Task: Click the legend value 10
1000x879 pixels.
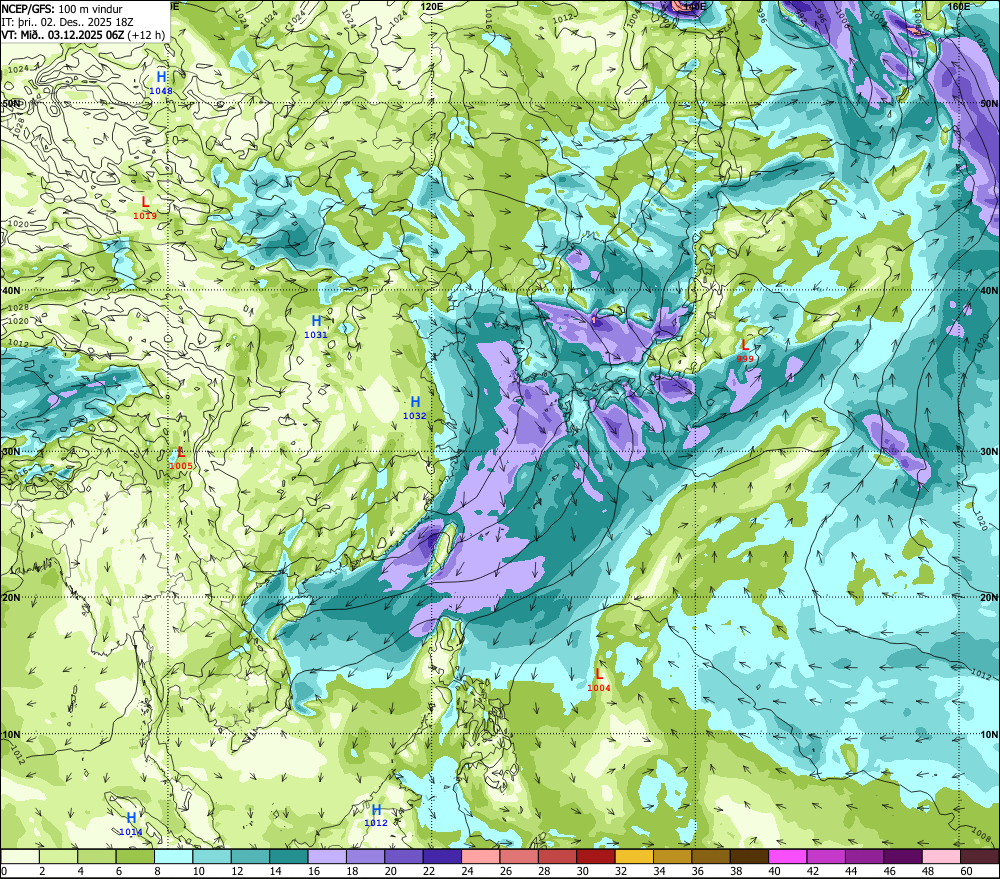Action: pyautogui.click(x=199, y=871)
